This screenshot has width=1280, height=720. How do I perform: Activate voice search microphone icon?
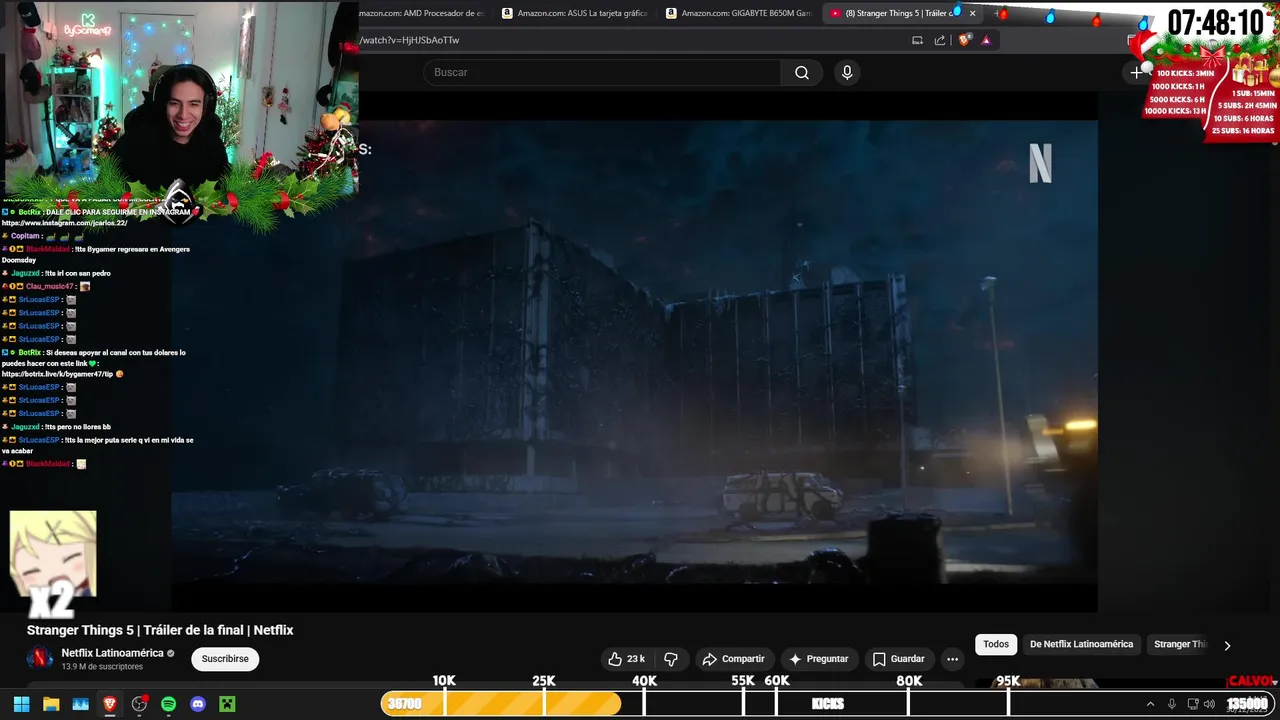(x=847, y=72)
